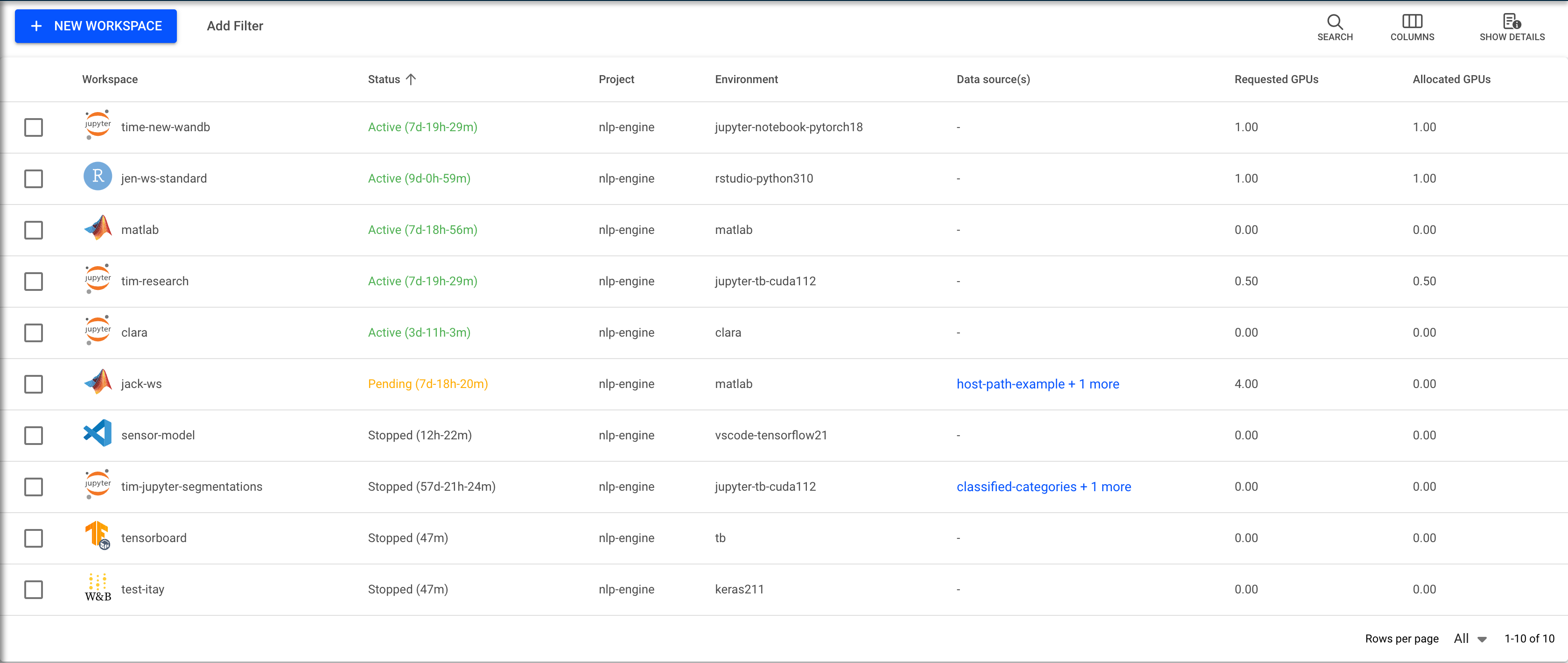Click the Search magnifier icon

[1335, 22]
